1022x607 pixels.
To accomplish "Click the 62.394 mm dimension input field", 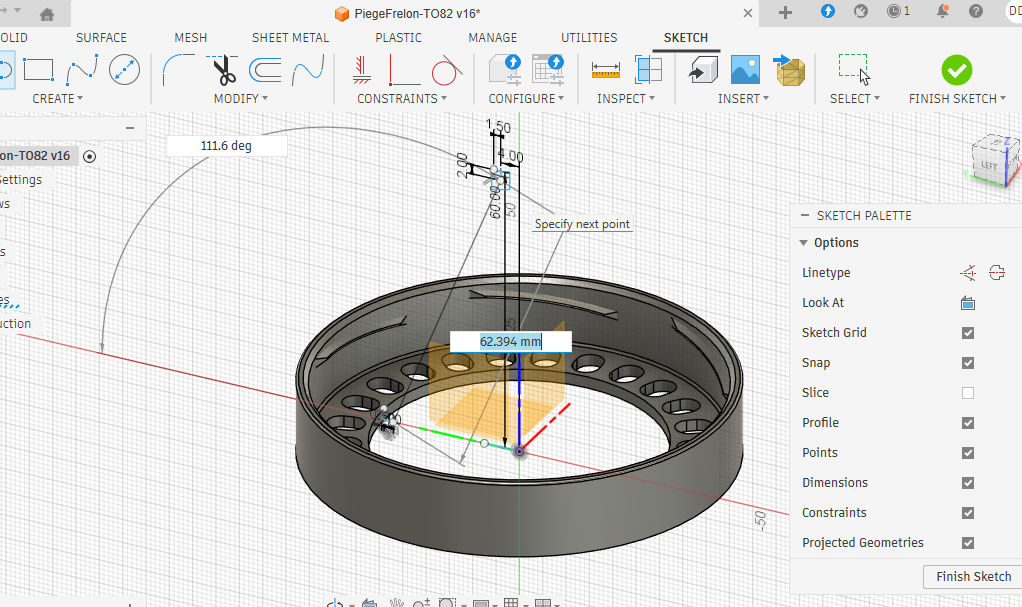I will point(510,342).
